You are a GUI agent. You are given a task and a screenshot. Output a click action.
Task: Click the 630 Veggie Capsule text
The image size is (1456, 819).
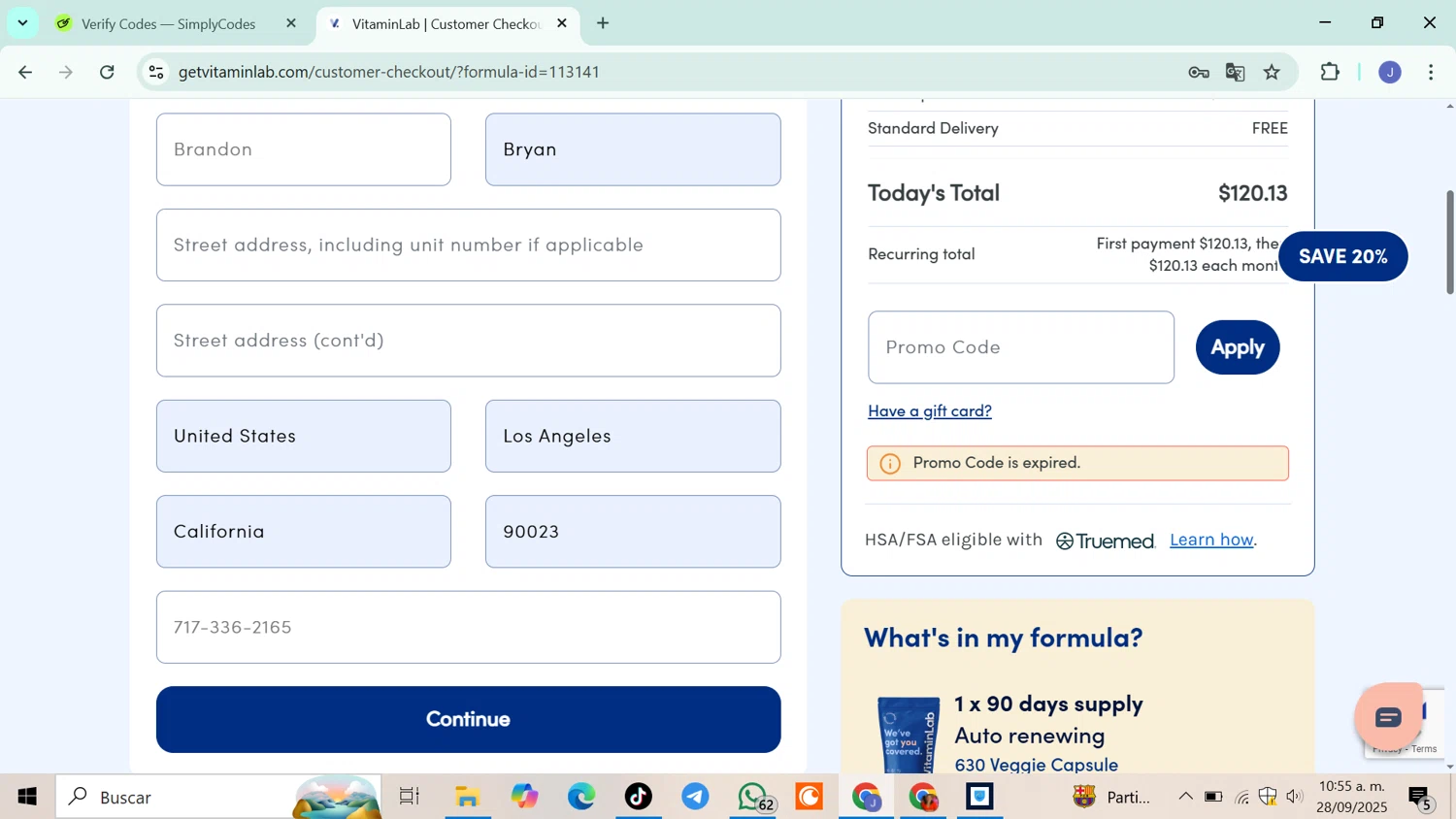1037,765
